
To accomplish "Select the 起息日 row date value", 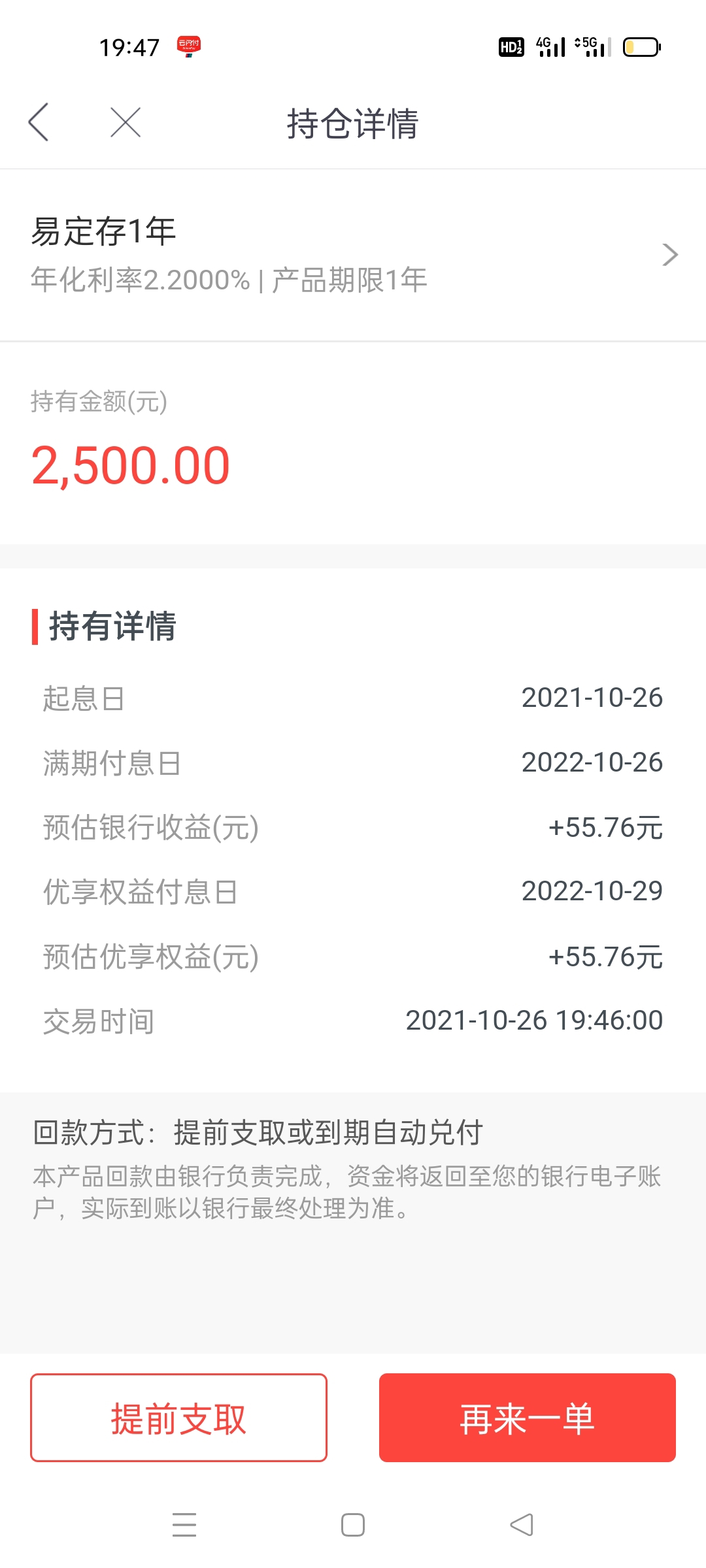I will 592,698.
